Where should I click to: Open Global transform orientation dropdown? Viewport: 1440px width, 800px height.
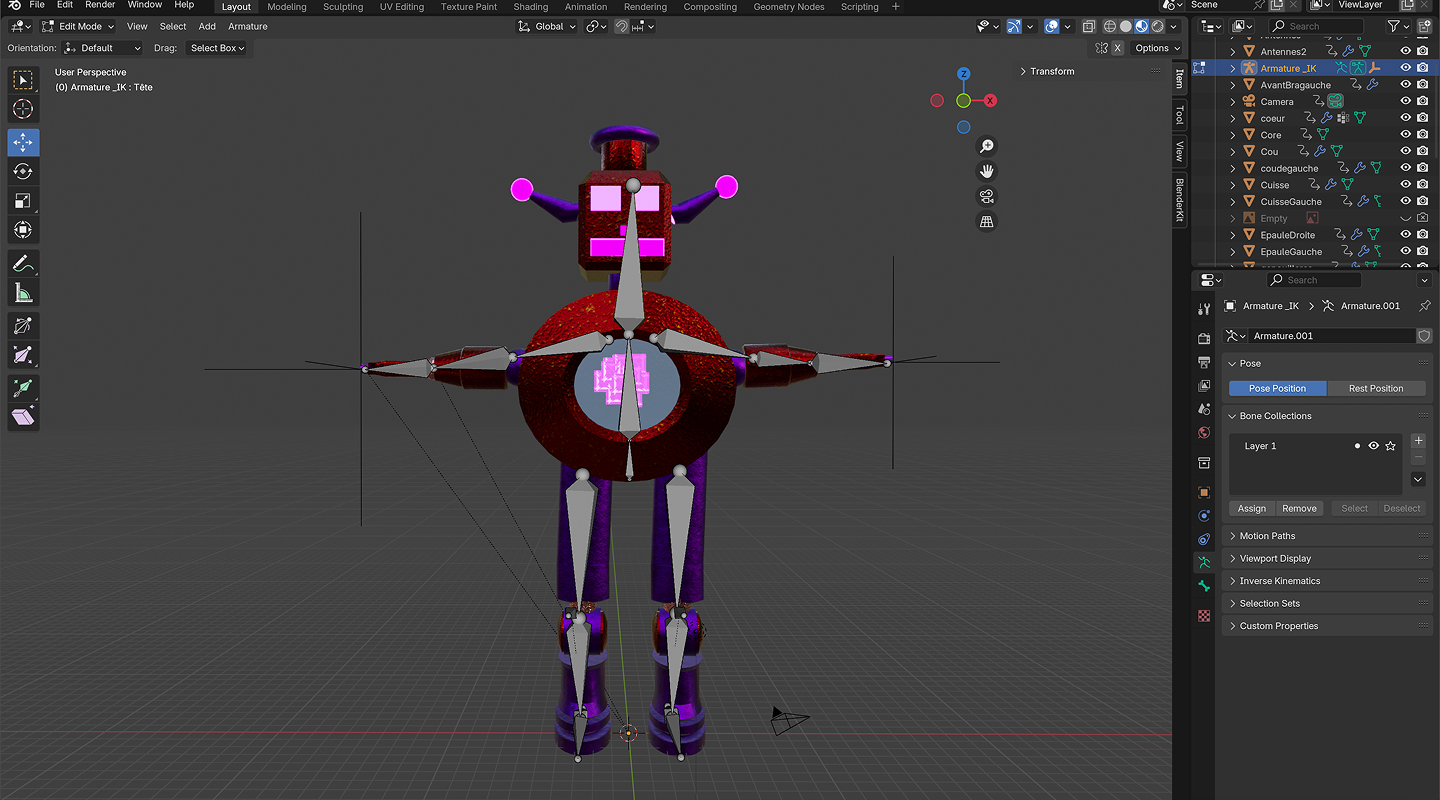click(x=548, y=26)
